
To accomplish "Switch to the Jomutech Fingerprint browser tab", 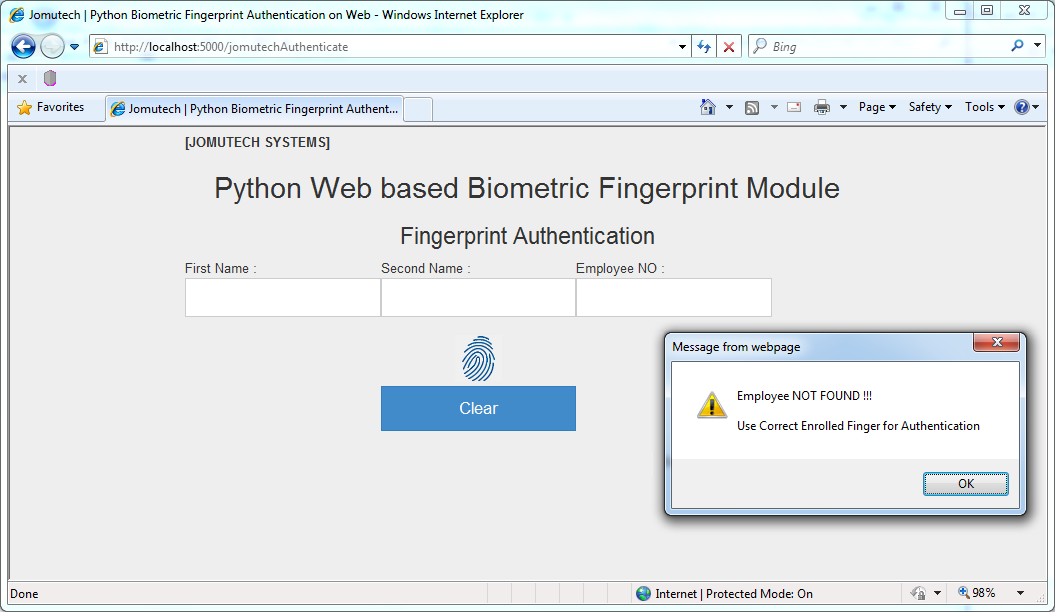I will (255, 107).
